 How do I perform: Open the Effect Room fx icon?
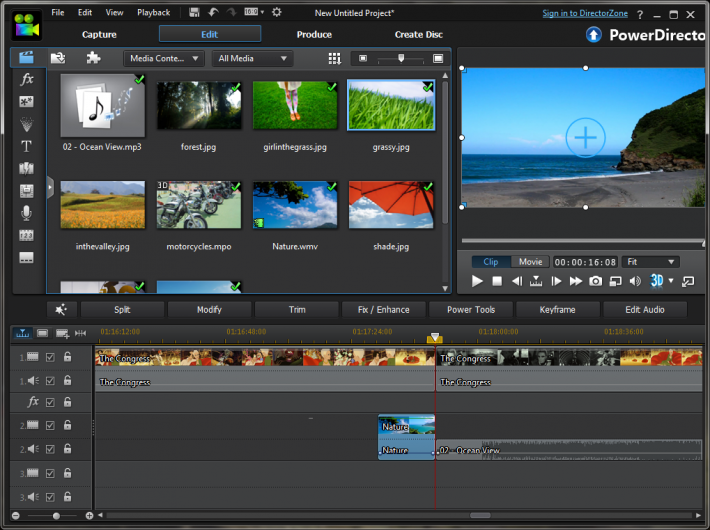[27, 79]
